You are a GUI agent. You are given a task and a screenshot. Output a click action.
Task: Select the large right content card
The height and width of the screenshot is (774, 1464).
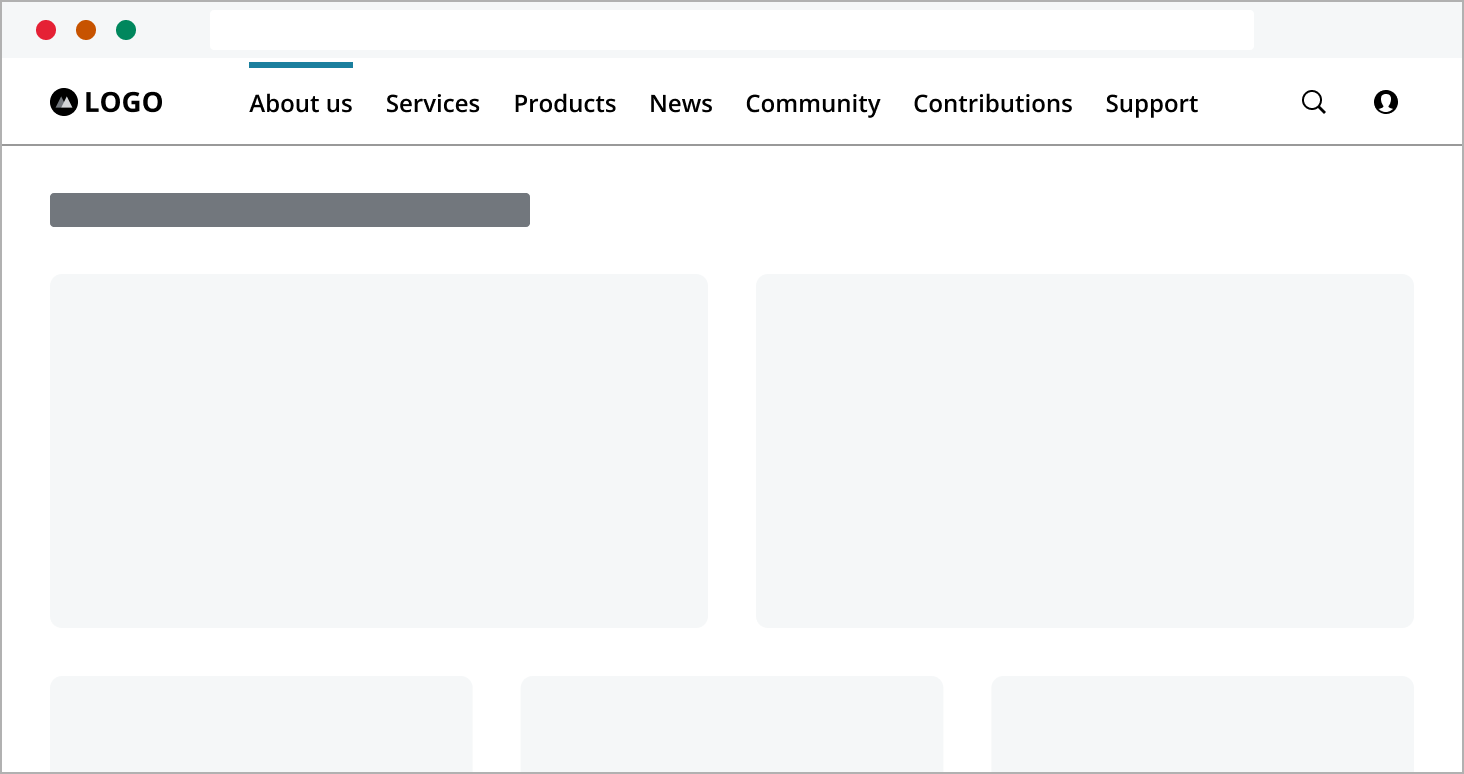[x=1084, y=450]
